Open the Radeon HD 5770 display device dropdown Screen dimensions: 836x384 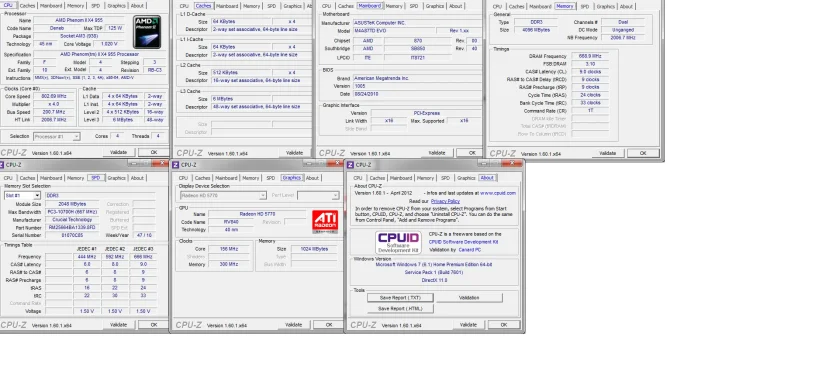tap(222, 196)
